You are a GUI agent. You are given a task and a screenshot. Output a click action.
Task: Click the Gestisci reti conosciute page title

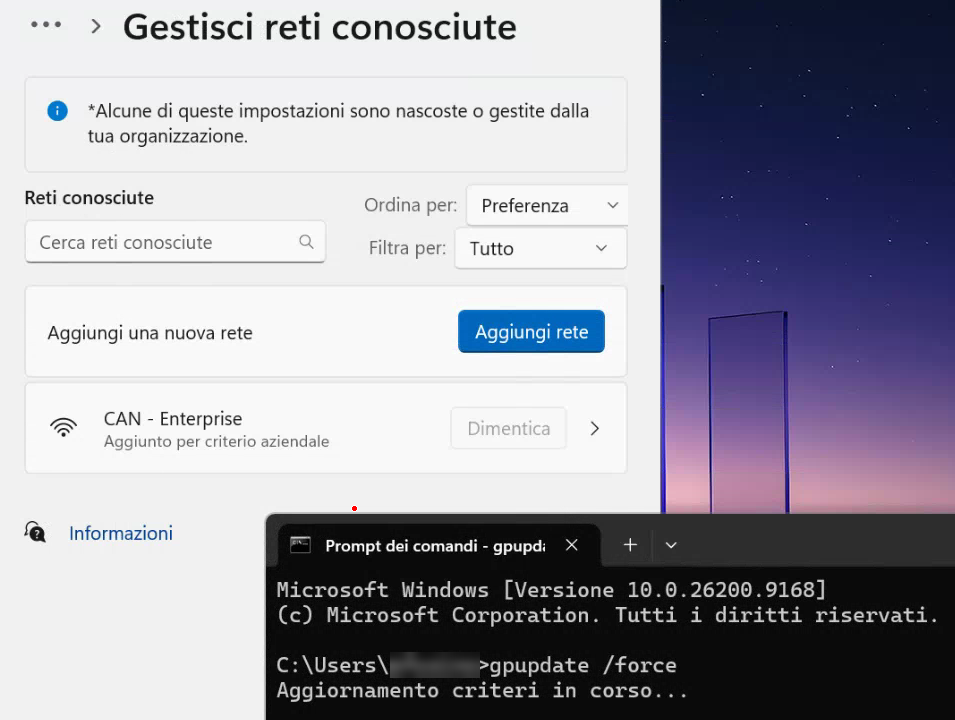pyautogui.click(x=320, y=27)
